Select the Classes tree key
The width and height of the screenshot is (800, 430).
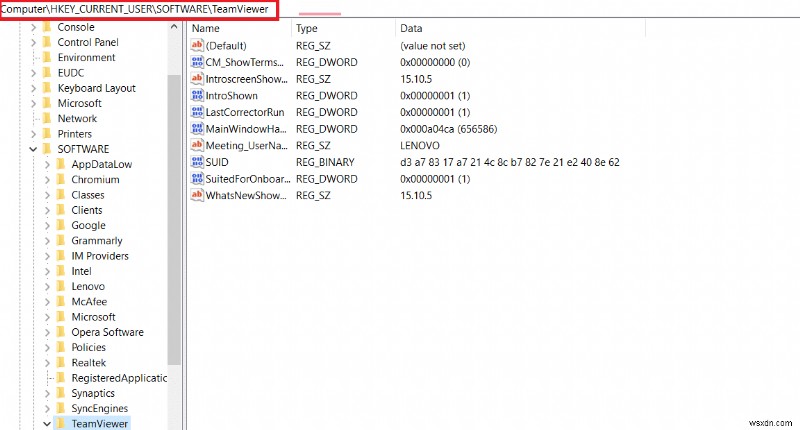88,195
